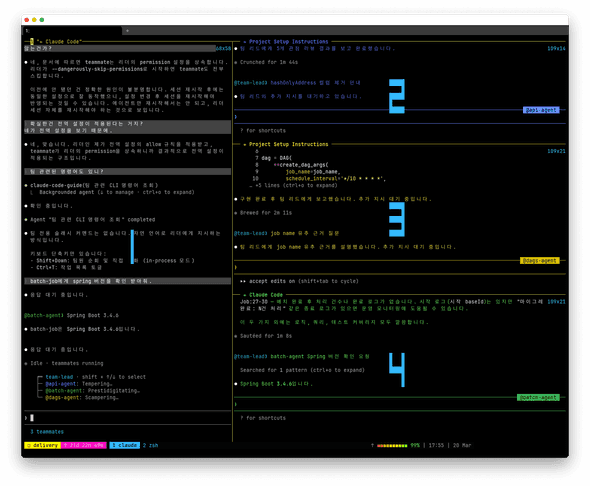Expand the '+5 lines (ctrl+o to expand)' code block
Screen dimensions: 590x486
(x=293, y=185)
